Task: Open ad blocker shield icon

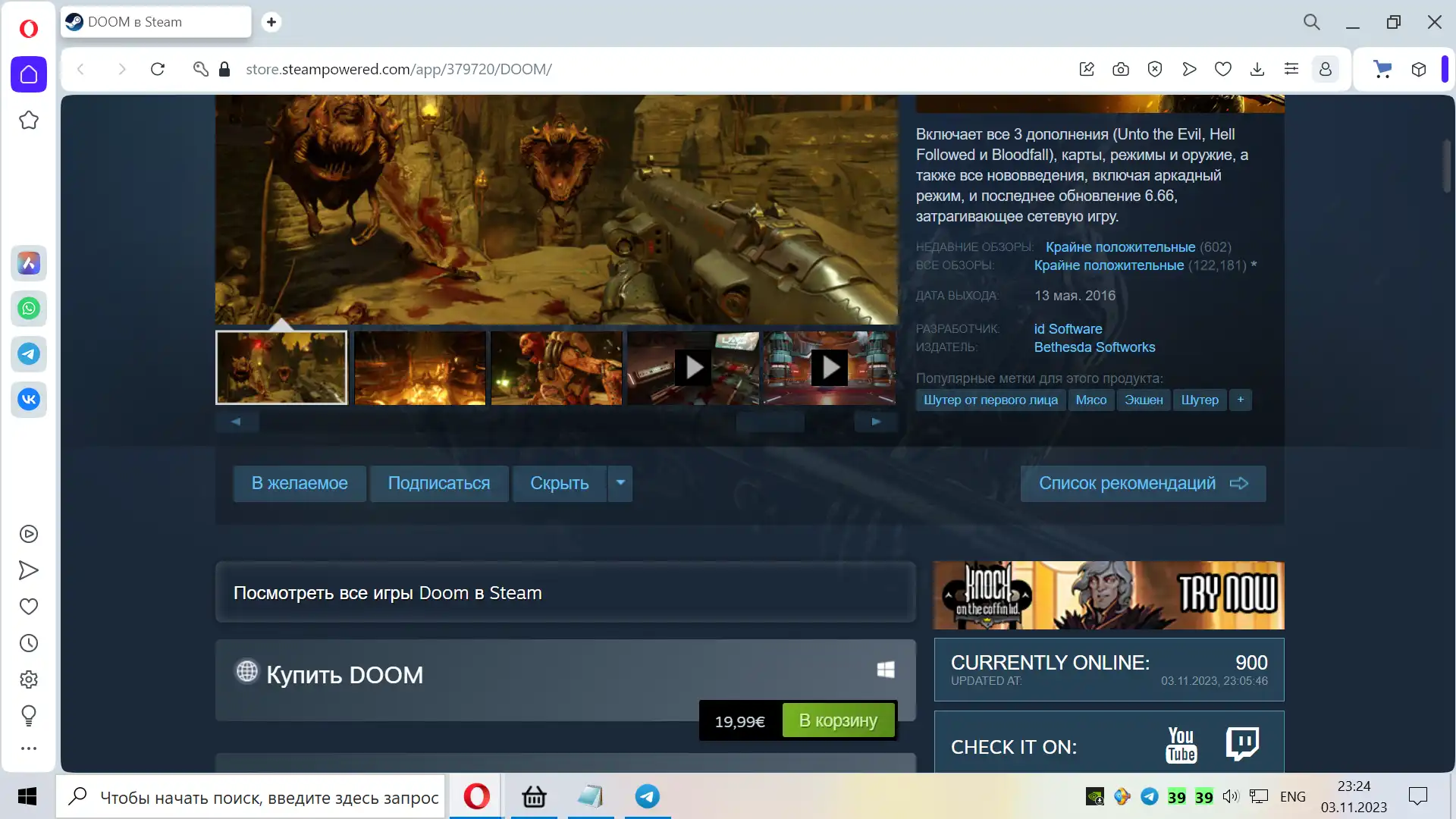Action: (x=1155, y=69)
